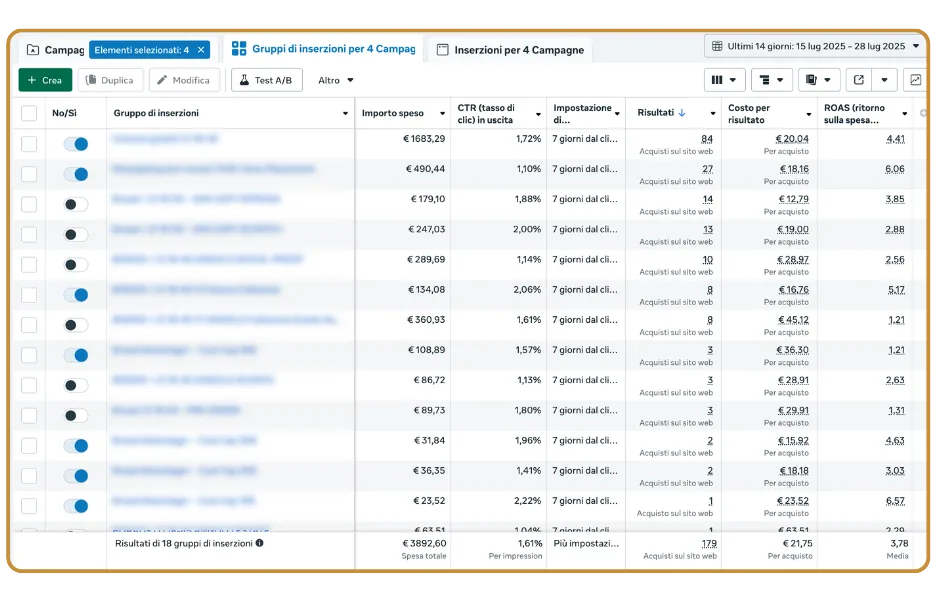Open the cost value €20,04 link
The width and height of the screenshot is (940, 600).
pyautogui.click(x=792, y=138)
